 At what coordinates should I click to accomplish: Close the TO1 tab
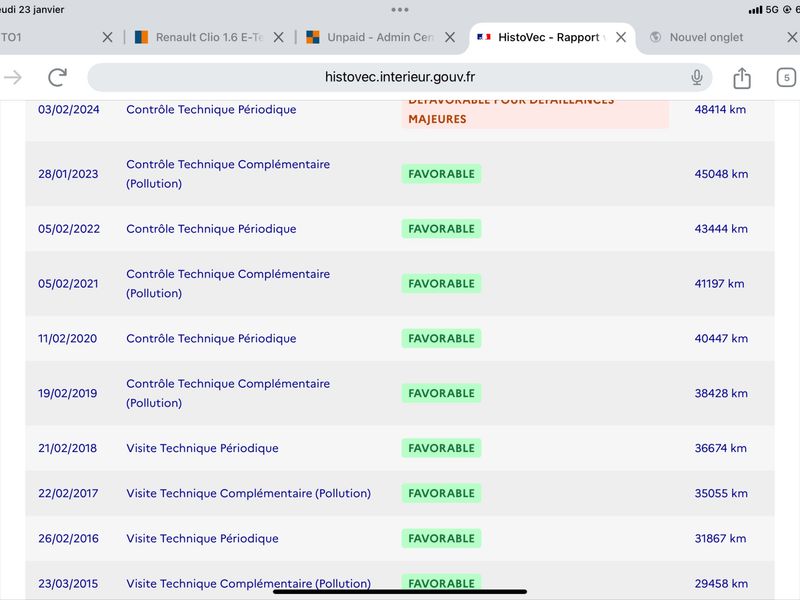(x=107, y=37)
